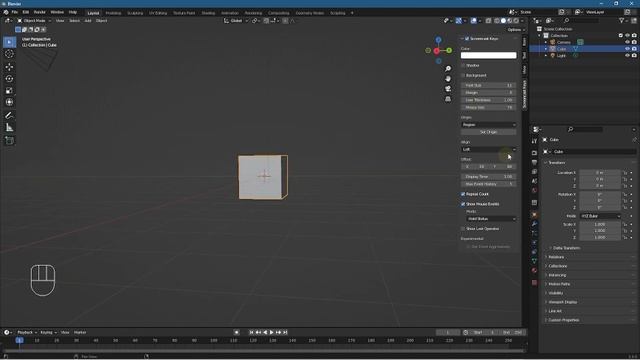Screen dimensions: 640x360
Task: Select the Cursor tool
Action: 9,54
